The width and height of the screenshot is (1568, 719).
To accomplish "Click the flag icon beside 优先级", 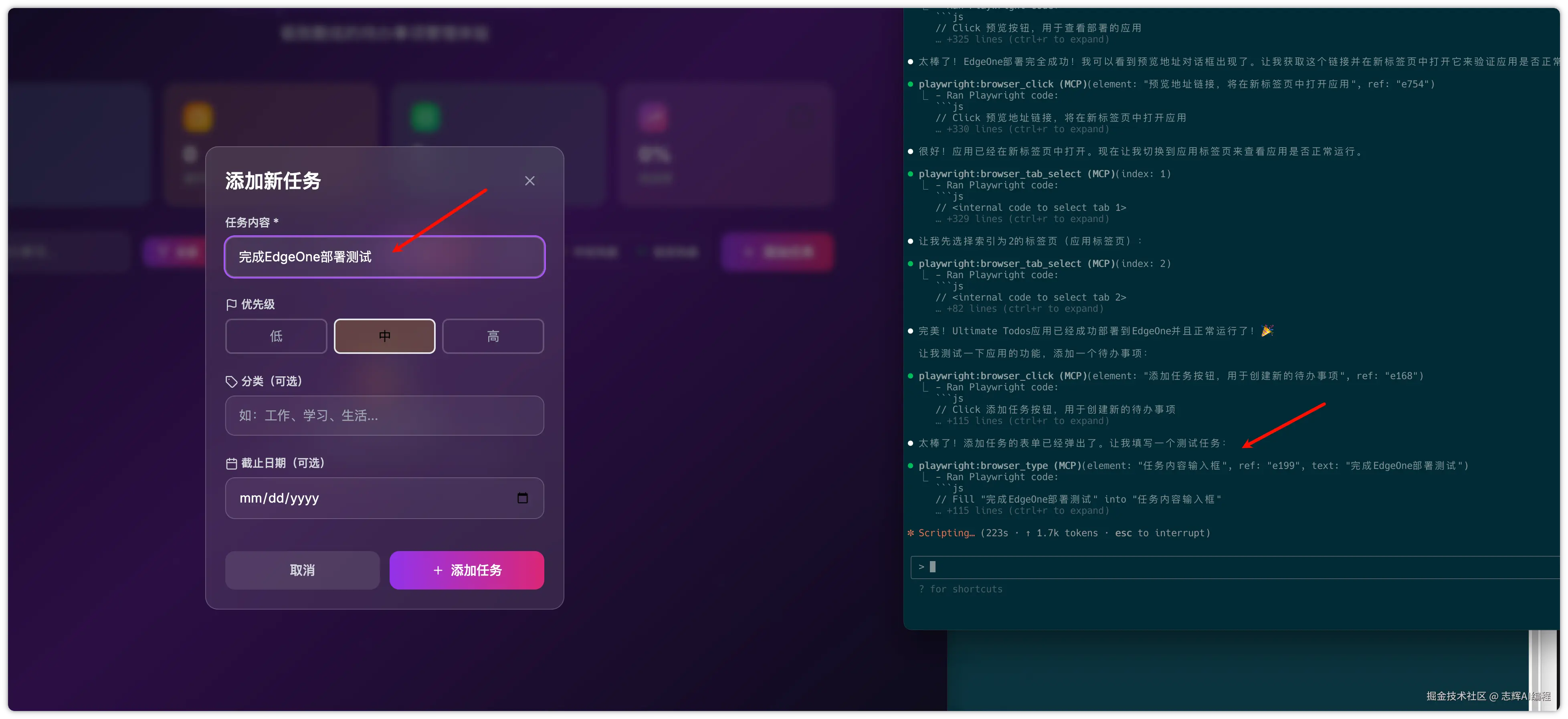I will click(231, 305).
